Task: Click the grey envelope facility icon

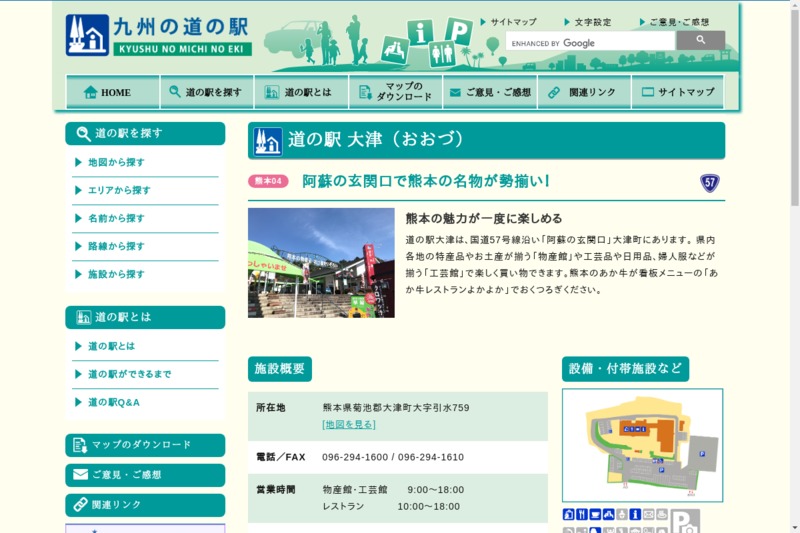Action: [x=648, y=514]
